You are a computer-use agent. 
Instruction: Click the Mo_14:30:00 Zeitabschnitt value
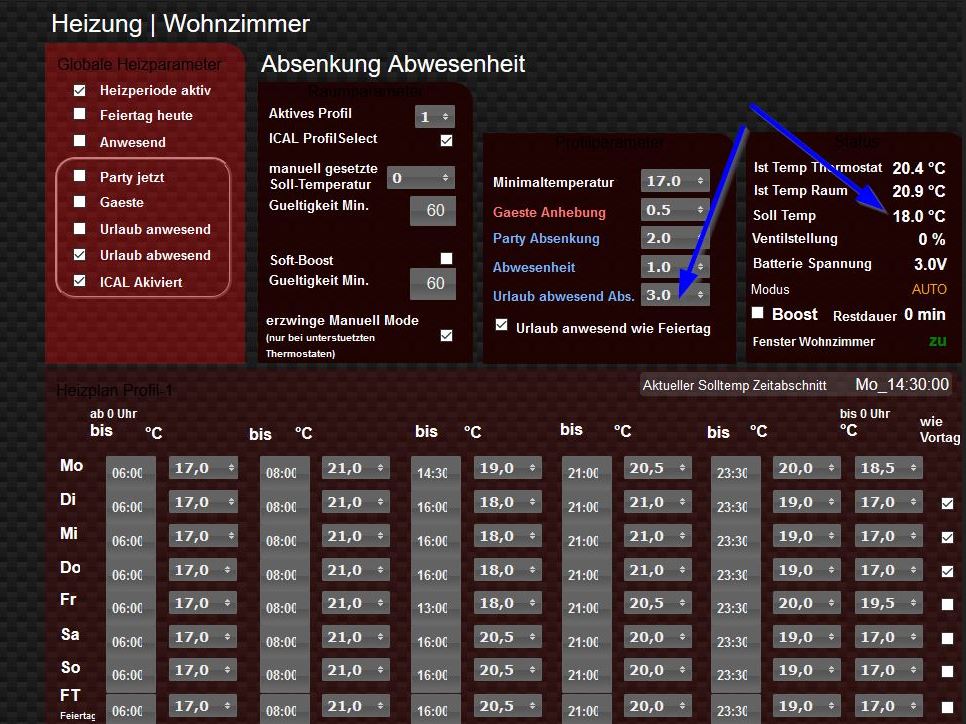[x=902, y=384]
